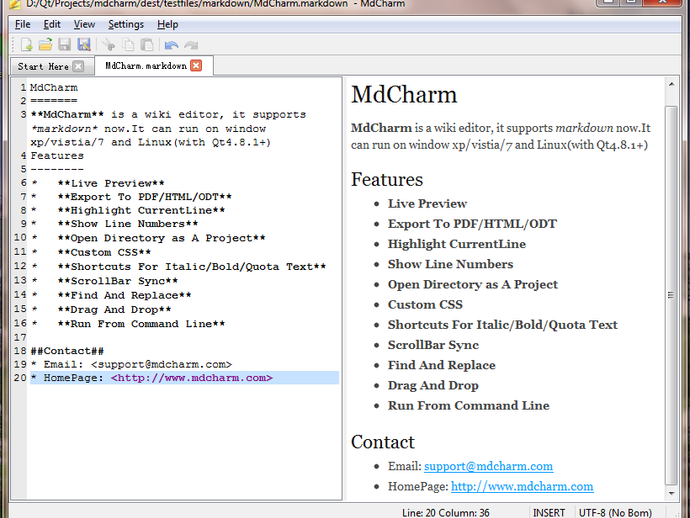
Task: Click the Save toolbar icon
Action: point(65,44)
